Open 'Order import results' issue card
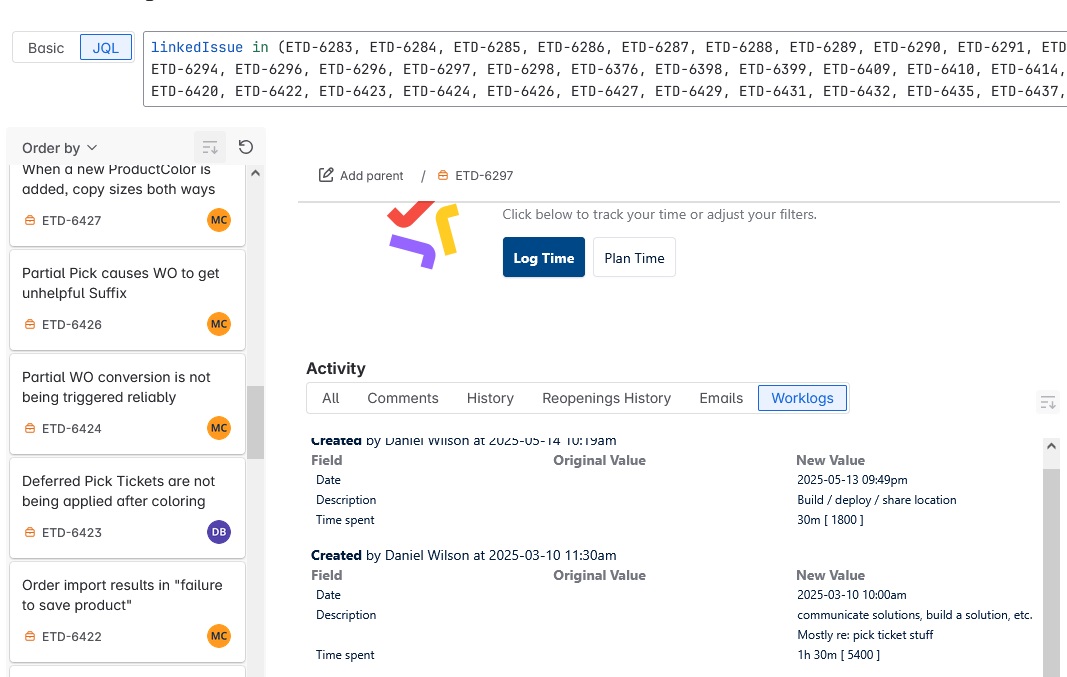1067x677 pixels. [127, 612]
